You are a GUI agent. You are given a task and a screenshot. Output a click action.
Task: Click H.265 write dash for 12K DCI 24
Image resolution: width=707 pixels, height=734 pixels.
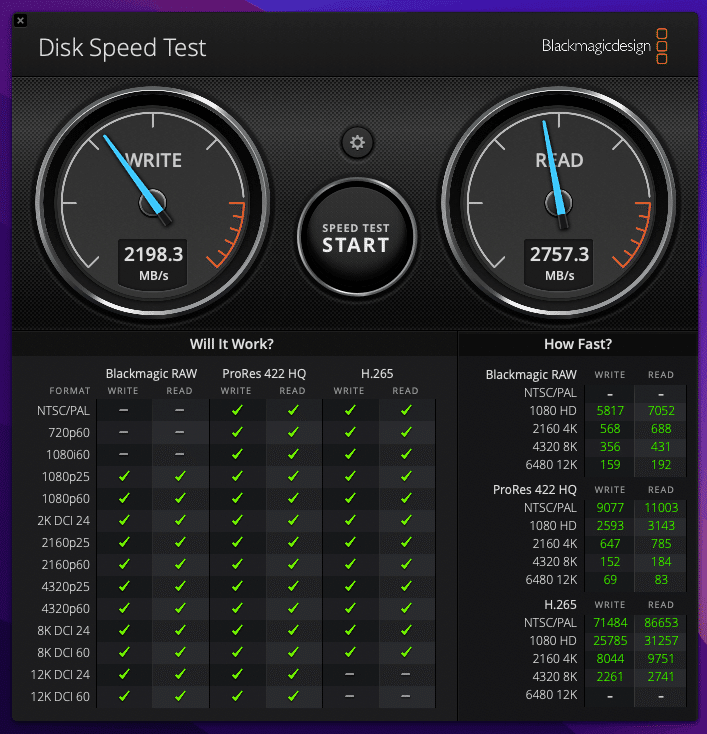(x=349, y=674)
